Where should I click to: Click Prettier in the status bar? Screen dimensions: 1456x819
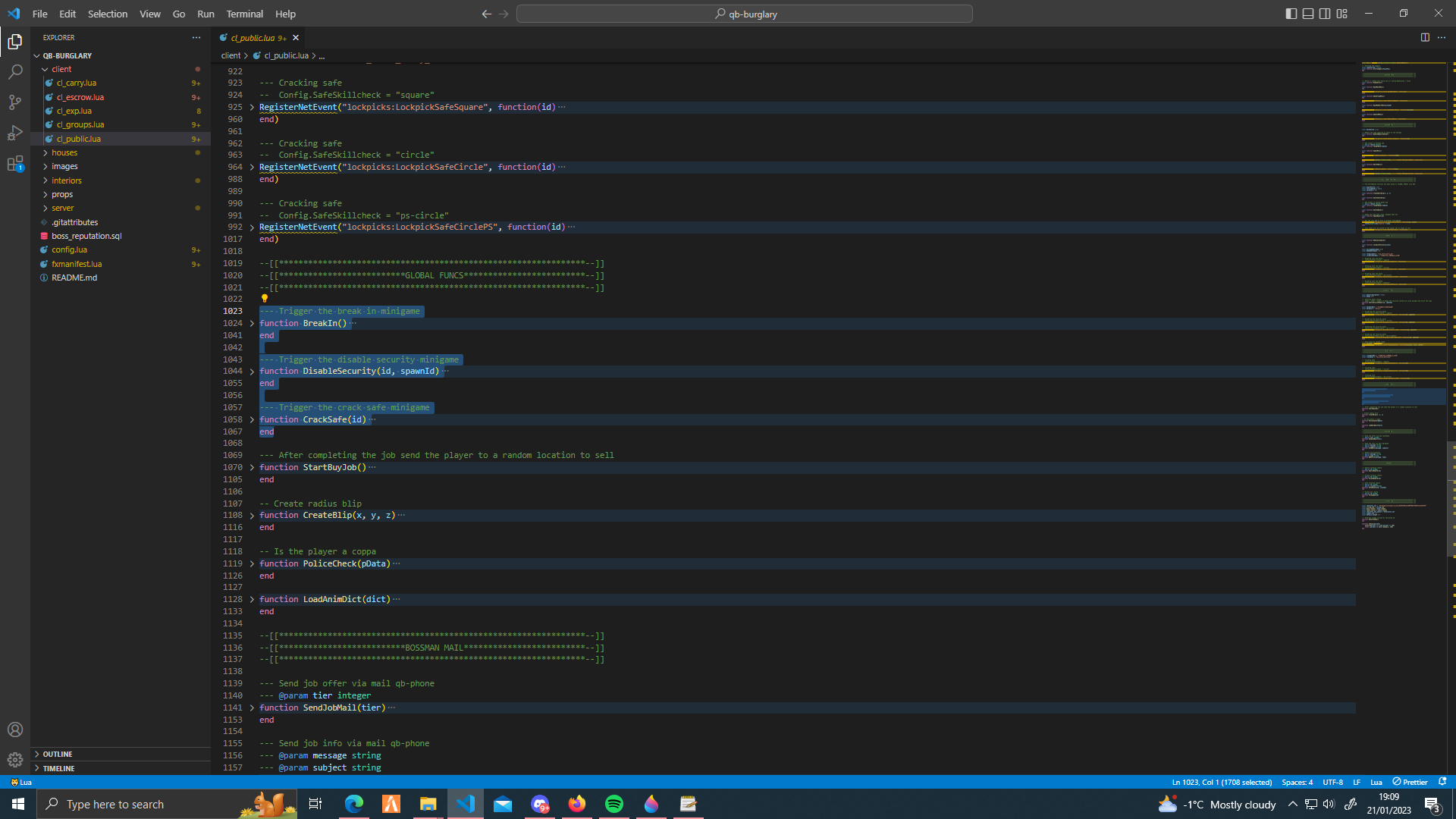tap(1410, 782)
